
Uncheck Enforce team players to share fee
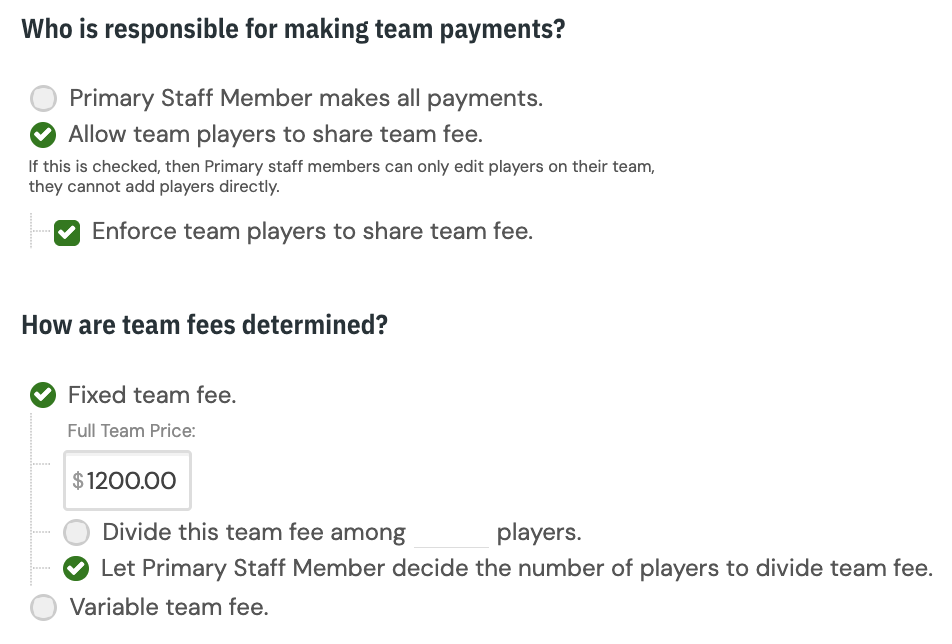point(67,232)
